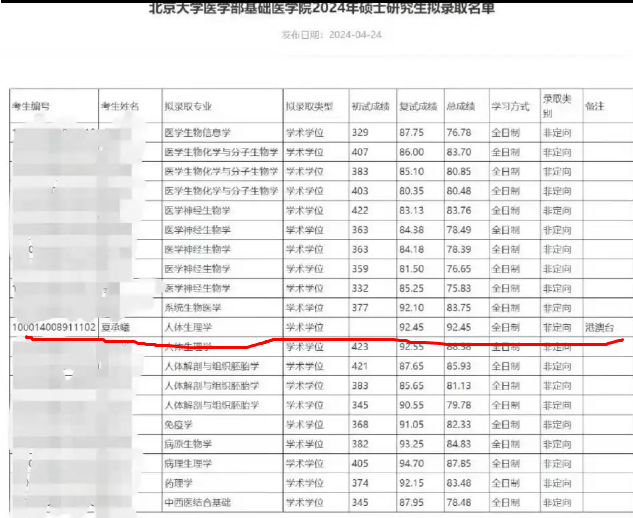
Task: Select the total score 76.78
Action: (459, 133)
